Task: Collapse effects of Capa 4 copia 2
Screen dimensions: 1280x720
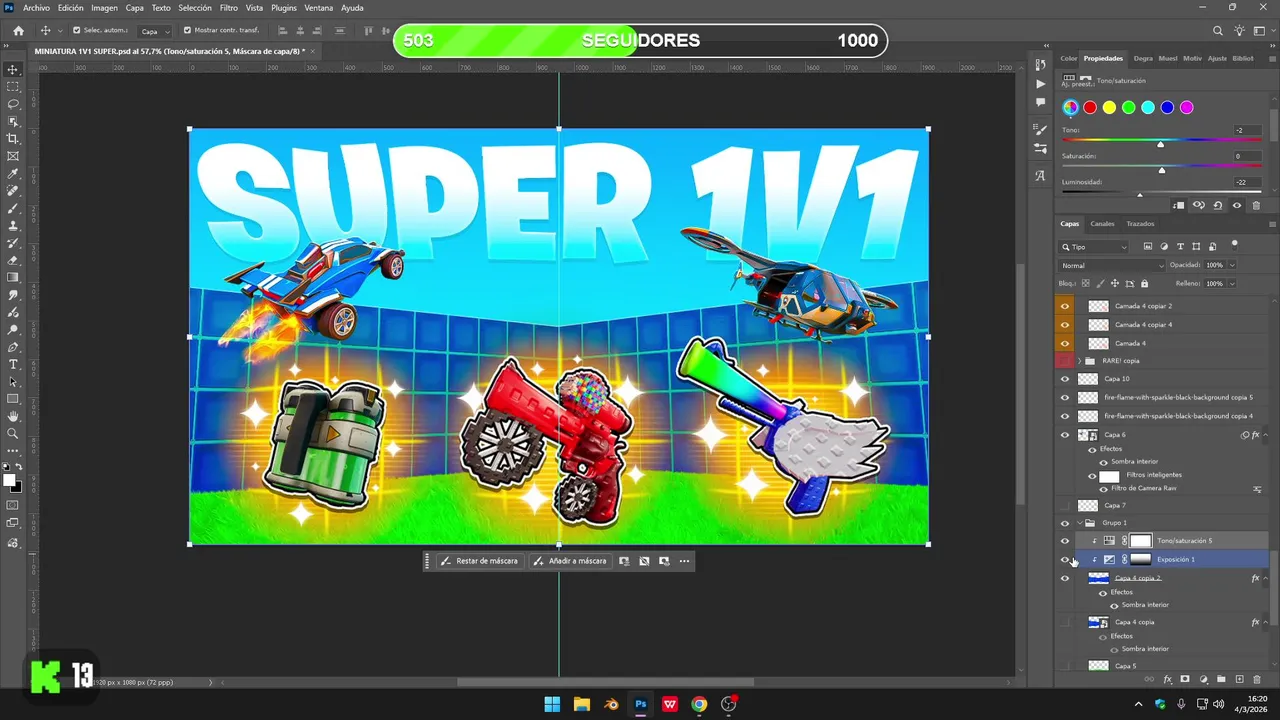Action: 1266,578
